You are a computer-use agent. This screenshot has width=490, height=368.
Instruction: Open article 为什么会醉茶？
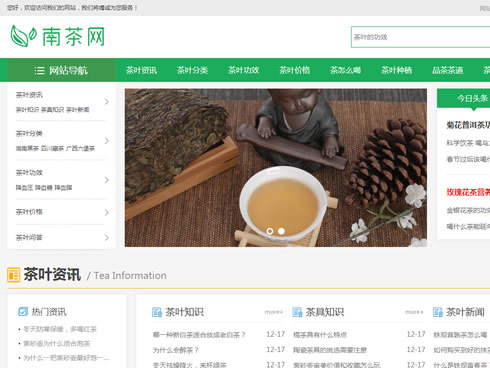pyautogui.click(x=176, y=350)
